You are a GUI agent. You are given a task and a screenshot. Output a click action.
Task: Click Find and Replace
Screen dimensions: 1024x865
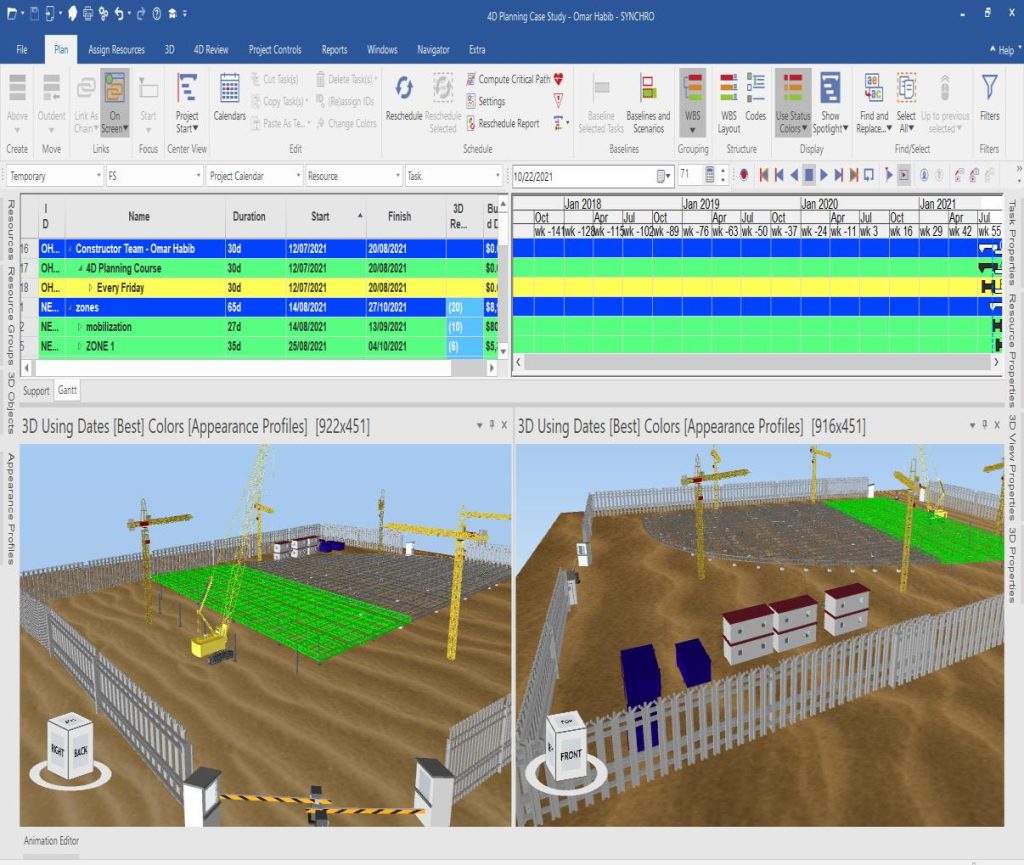point(873,102)
